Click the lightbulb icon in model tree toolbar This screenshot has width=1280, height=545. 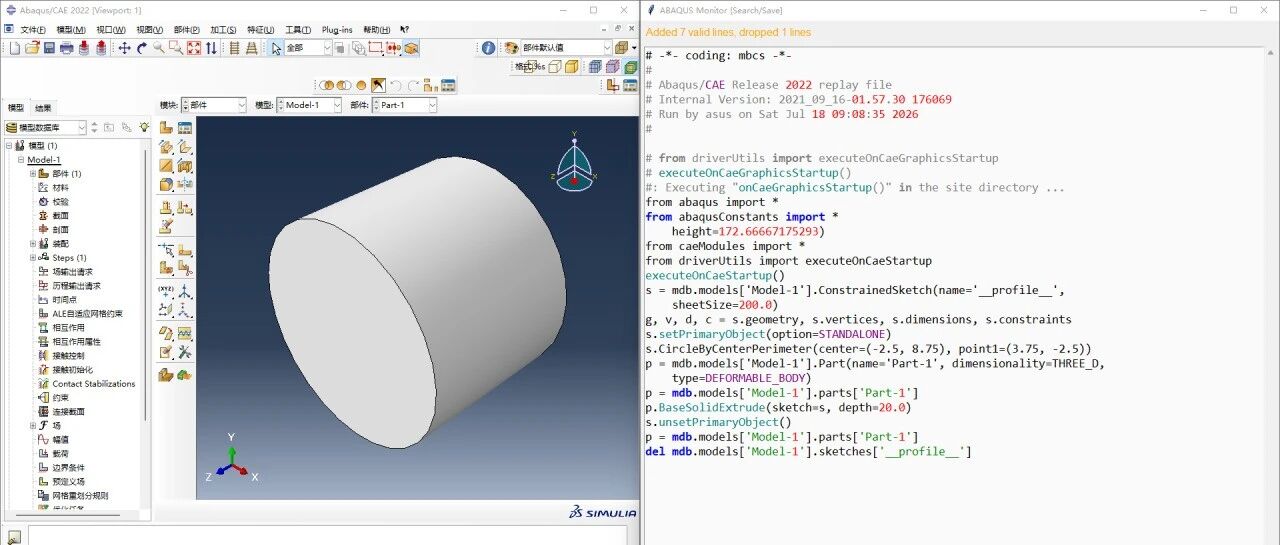point(145,128)
